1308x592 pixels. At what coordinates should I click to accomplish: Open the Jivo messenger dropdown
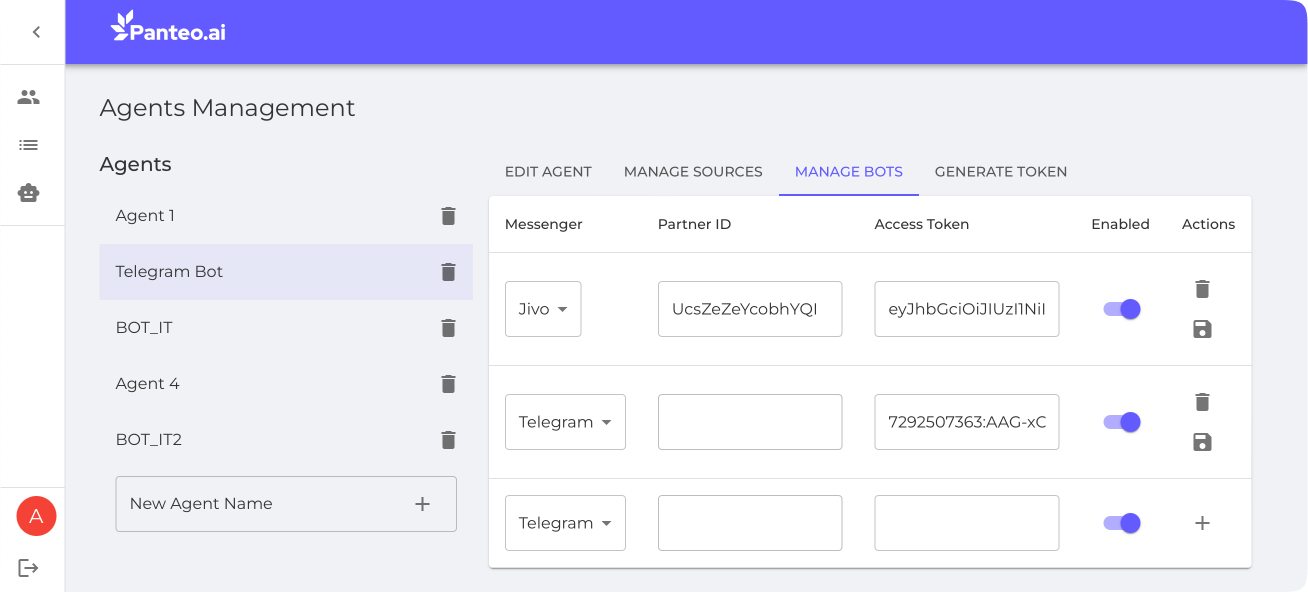[x=543, y=309]
